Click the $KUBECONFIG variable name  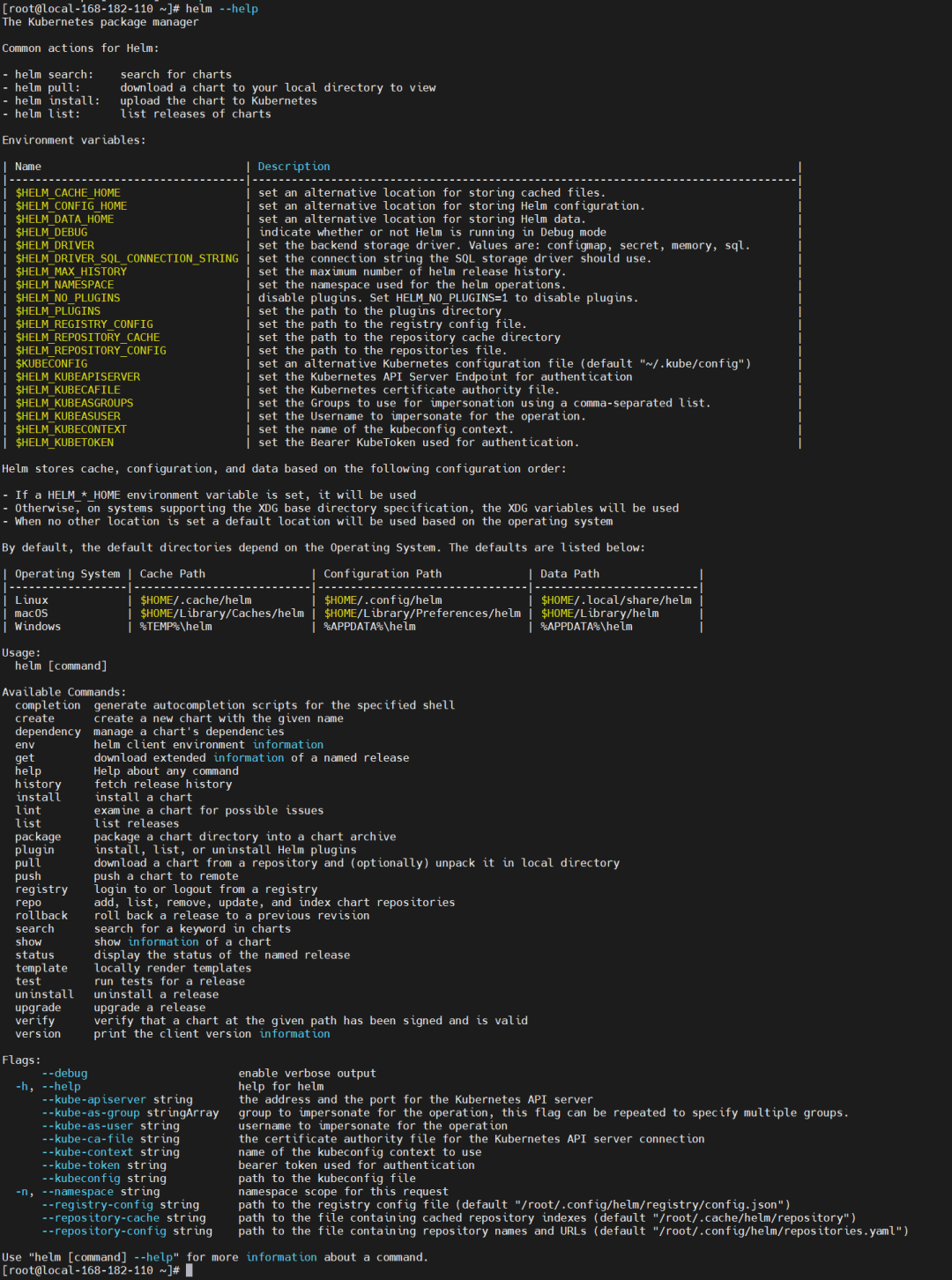51,364
